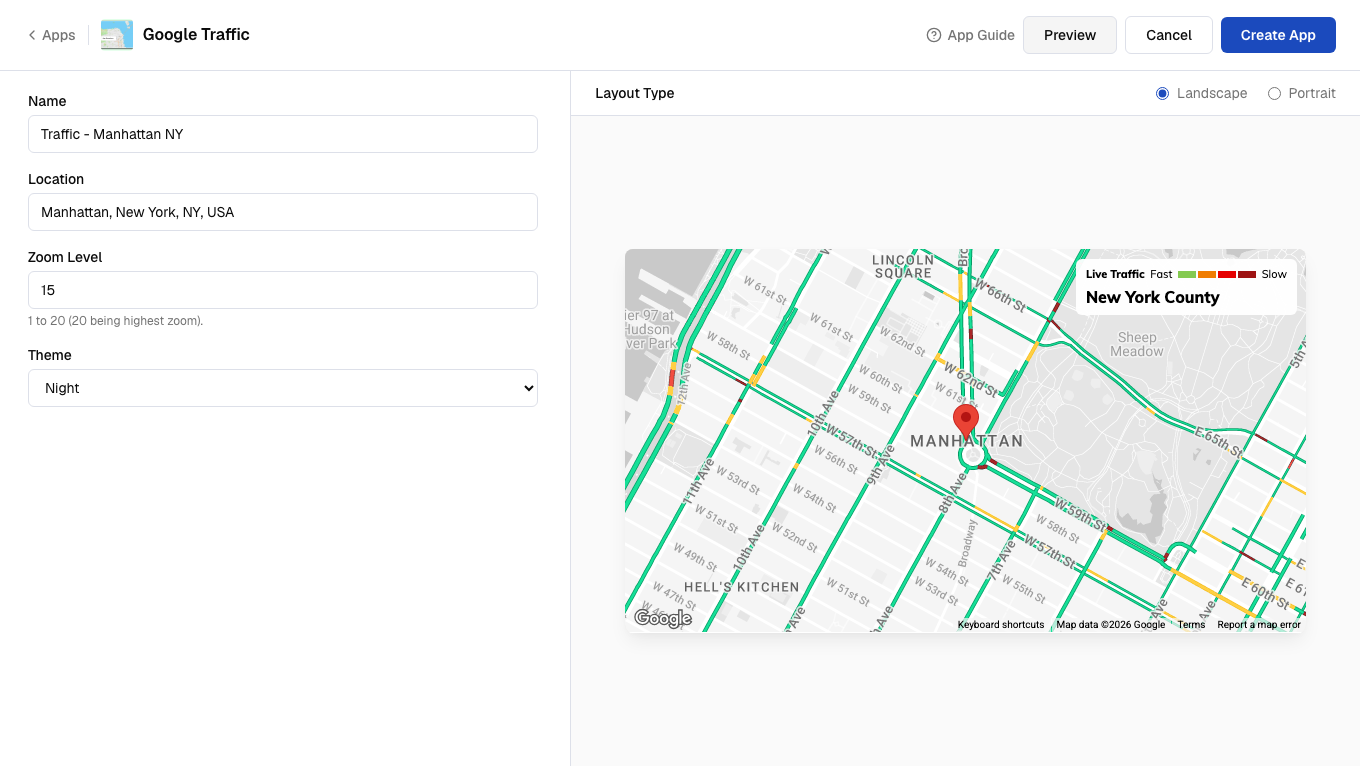Open the map Terms link
Screen dimensions: 1360x768
pyautogui.click(x=1191, y=625)
